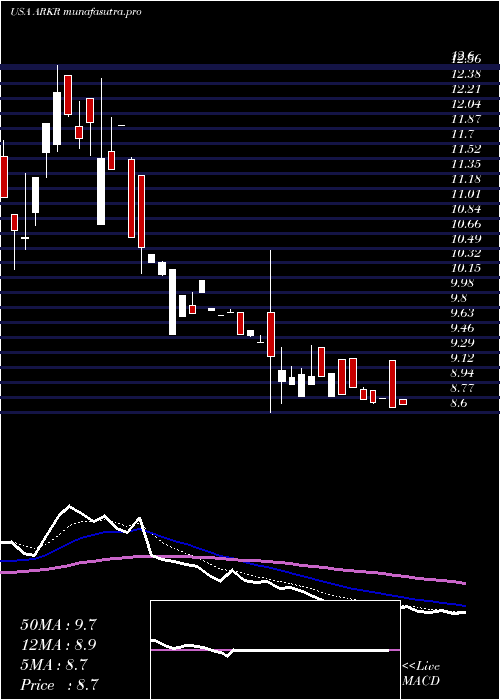Viewport: 500px width, 700px height.
Task: Click the 9.8 price axis label
Action: coord(459,298)
